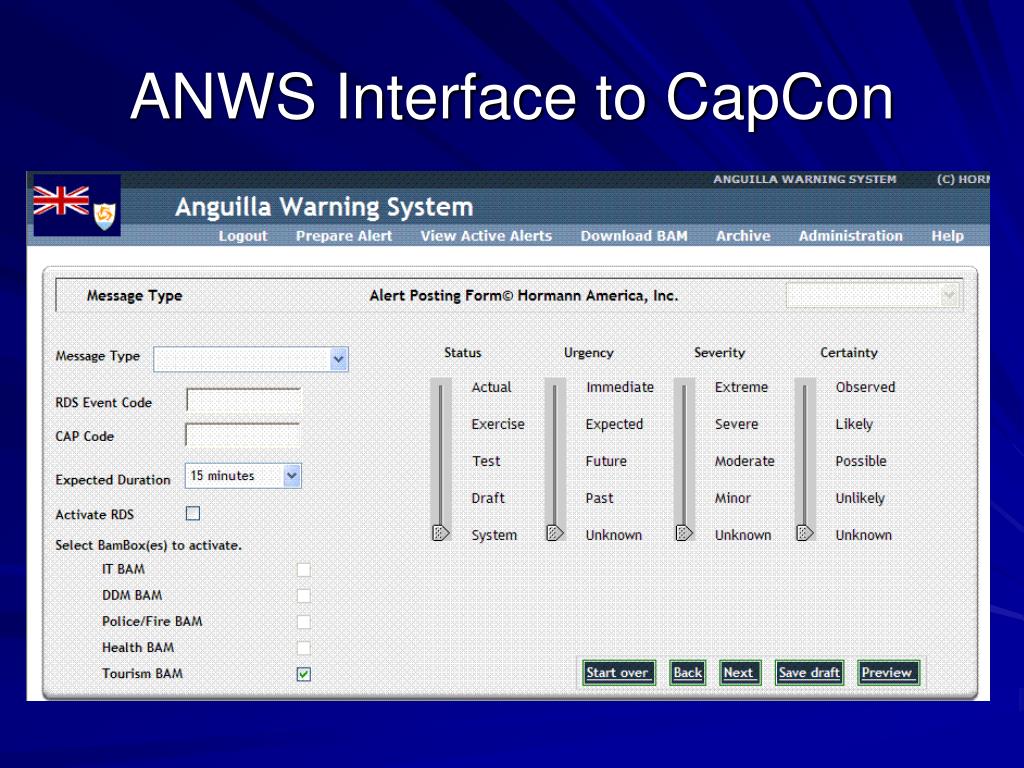
Task: Click the Anguilla Warning System title
Action: click(x=324, y=207)
